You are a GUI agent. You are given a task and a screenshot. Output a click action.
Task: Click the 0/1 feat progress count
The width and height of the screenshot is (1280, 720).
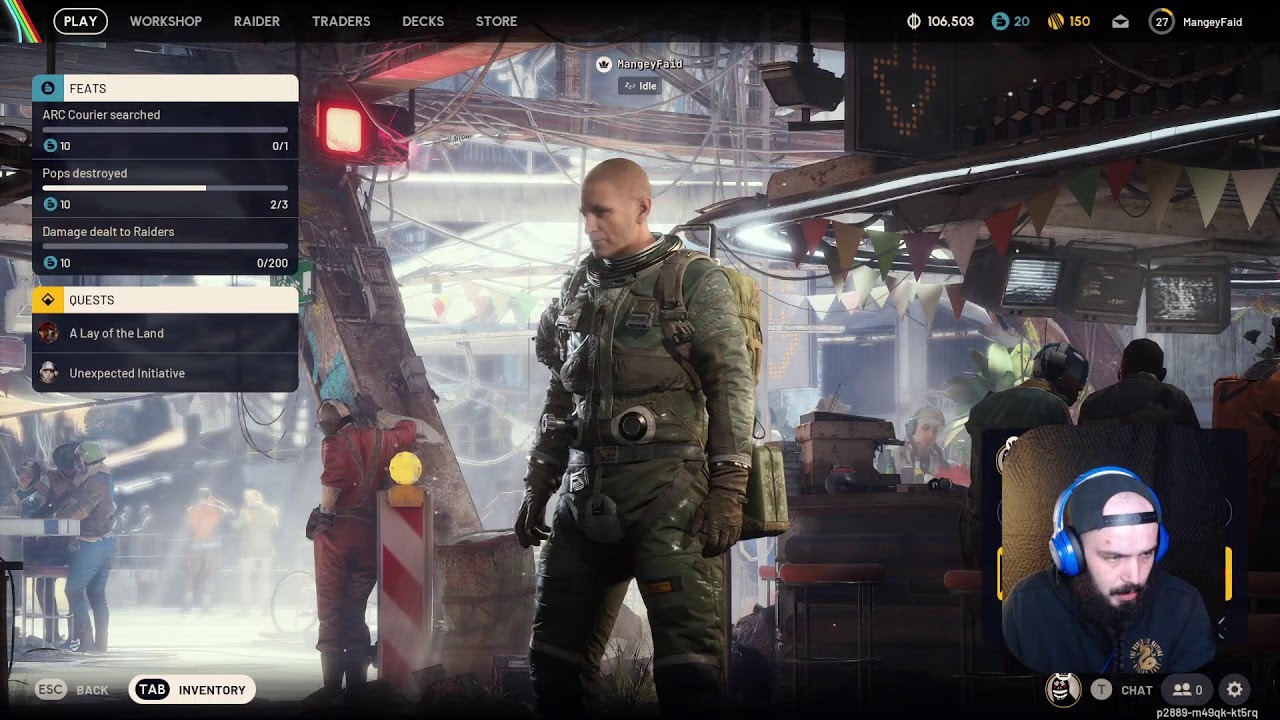(x=280, y=146)
